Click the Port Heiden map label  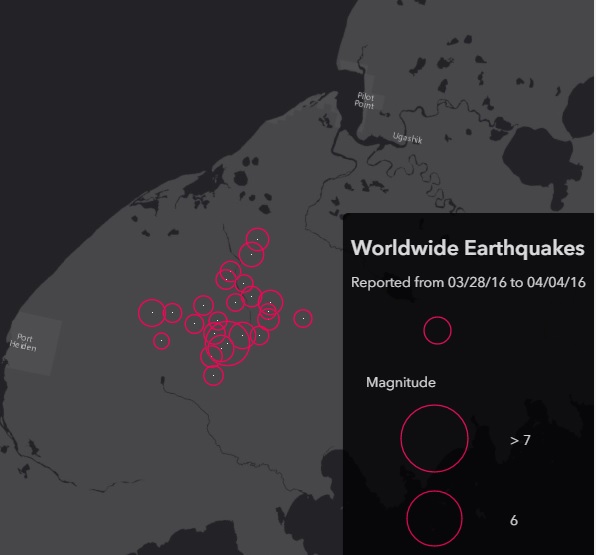[x=23, y=343]
